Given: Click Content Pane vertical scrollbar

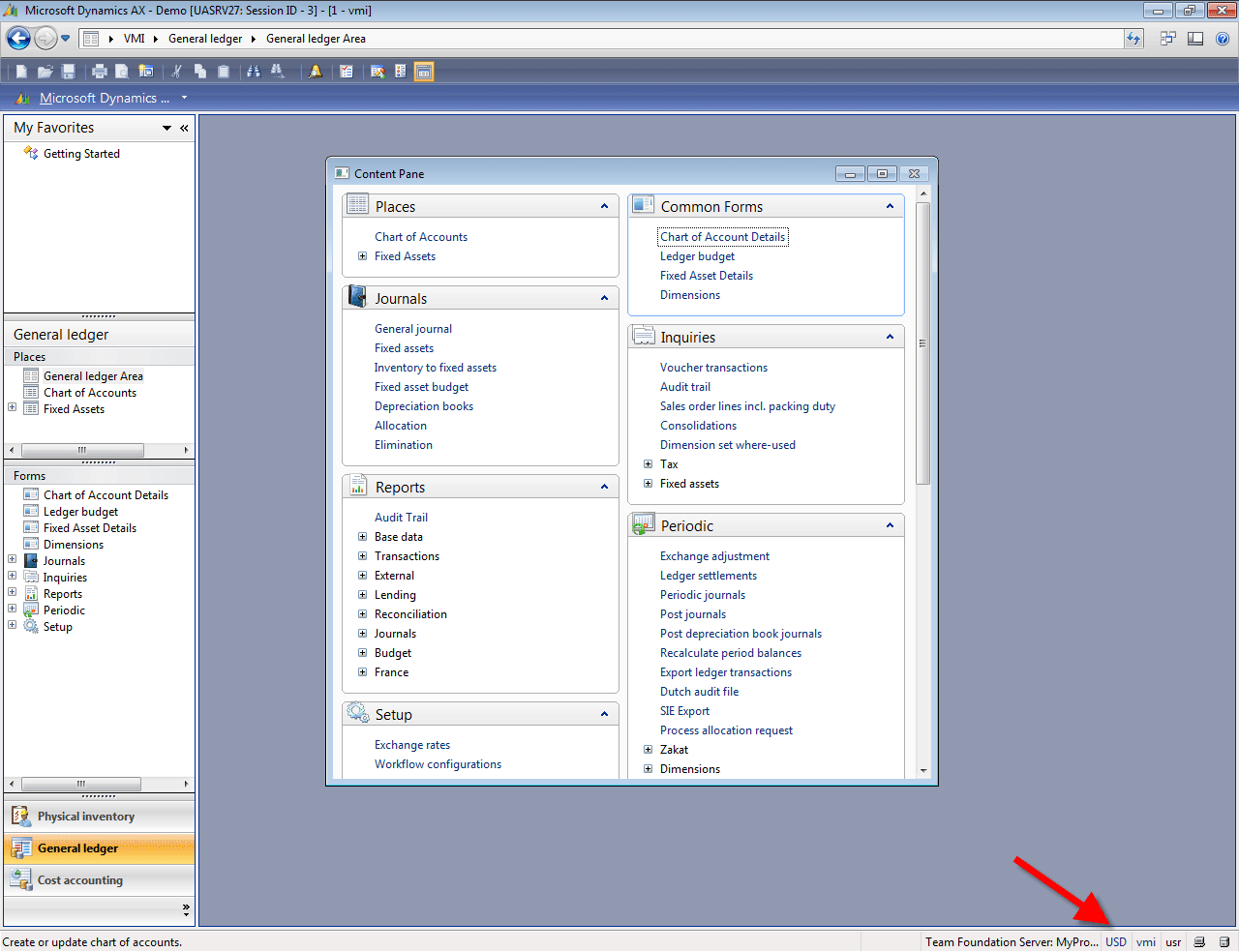Looking at the screenshot, I should (923, 343).
